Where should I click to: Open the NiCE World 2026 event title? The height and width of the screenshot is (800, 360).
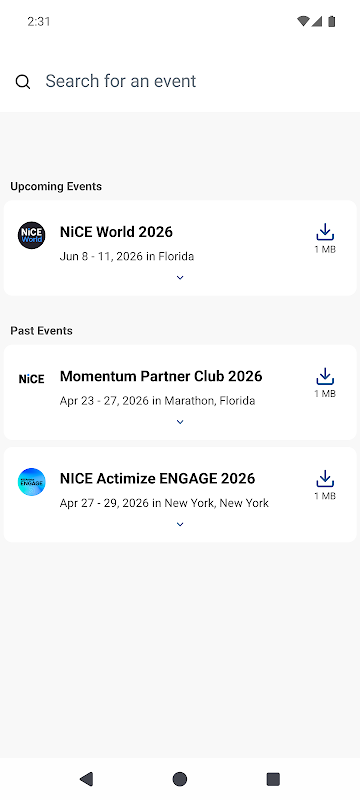(x=116, y=232)
